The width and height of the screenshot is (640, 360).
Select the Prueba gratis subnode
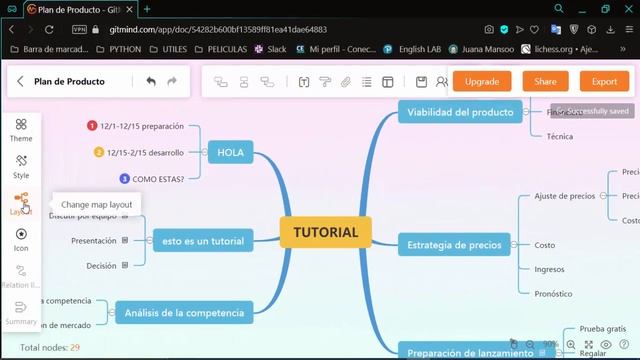602,329
